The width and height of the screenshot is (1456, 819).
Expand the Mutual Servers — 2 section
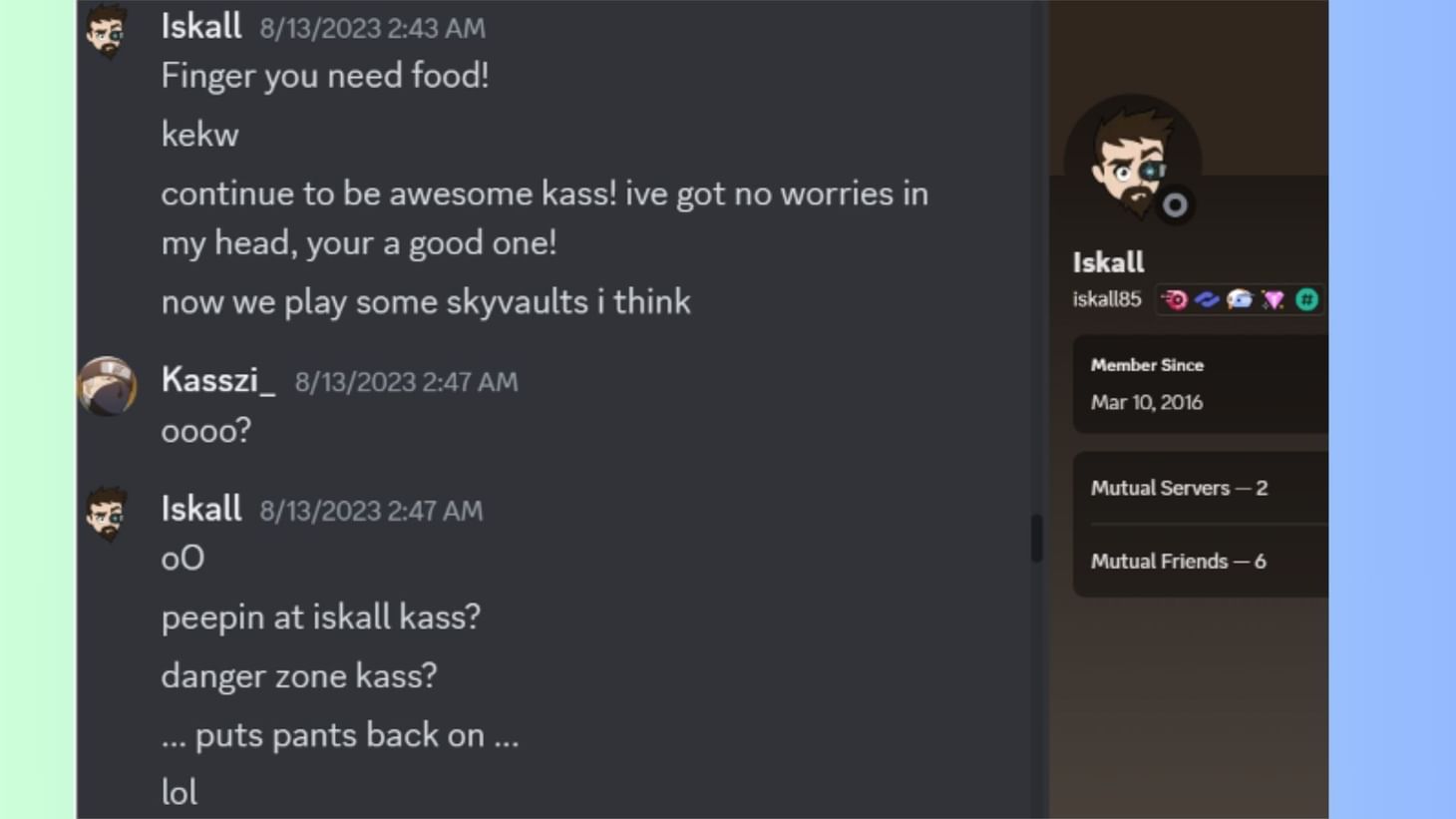pos(1179,488)
